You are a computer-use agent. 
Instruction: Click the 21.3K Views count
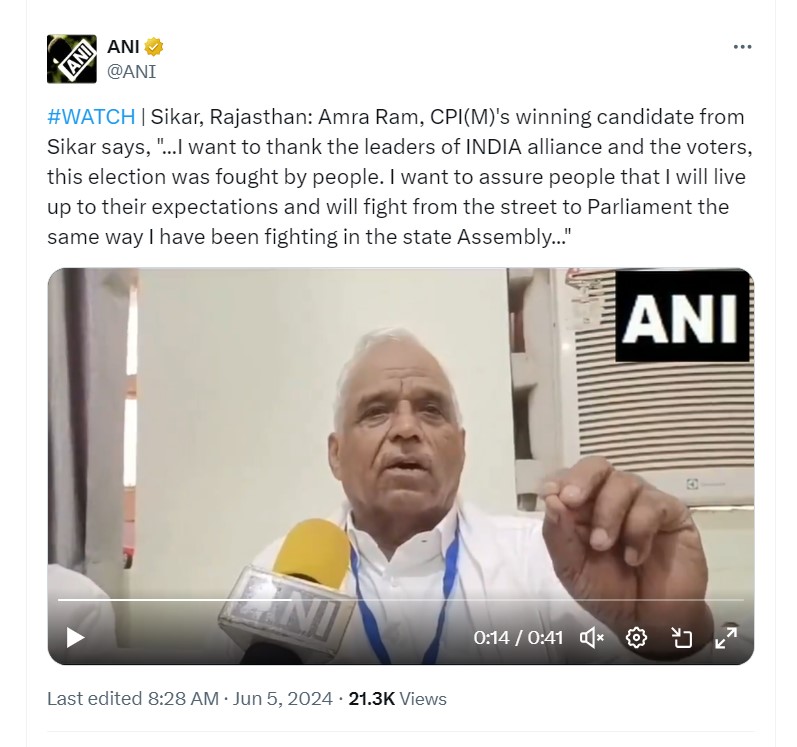point(397,699)
